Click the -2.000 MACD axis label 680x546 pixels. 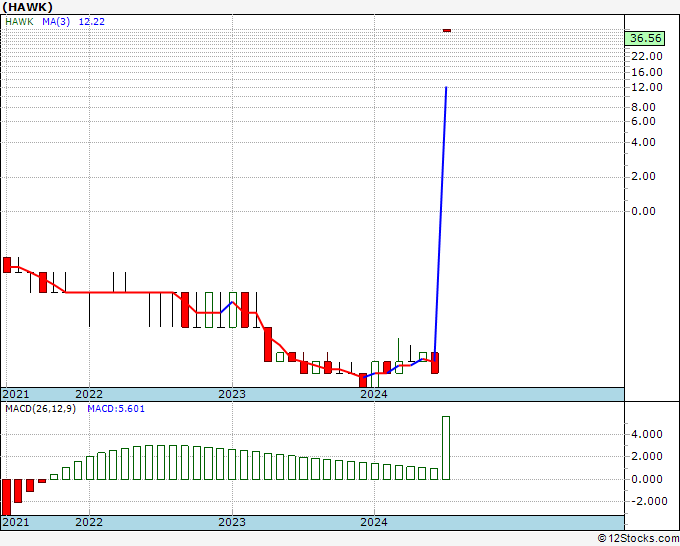point(649,501)
